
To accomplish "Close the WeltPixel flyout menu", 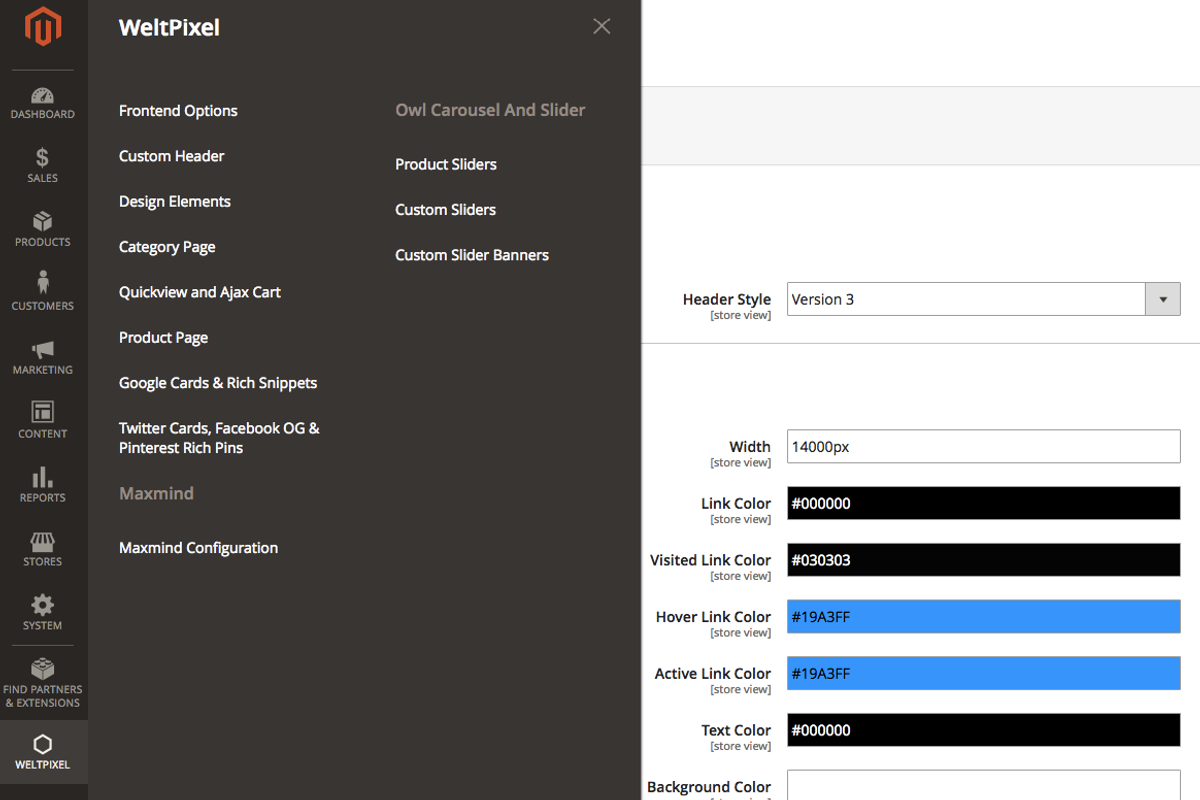I will [601, 26].
